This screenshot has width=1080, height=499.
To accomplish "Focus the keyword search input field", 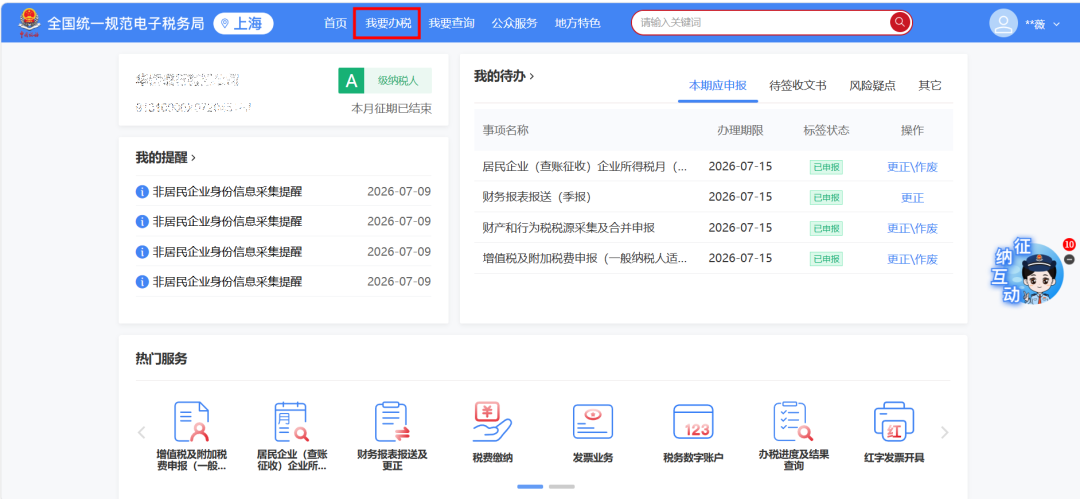I will [x=761, y=23].
